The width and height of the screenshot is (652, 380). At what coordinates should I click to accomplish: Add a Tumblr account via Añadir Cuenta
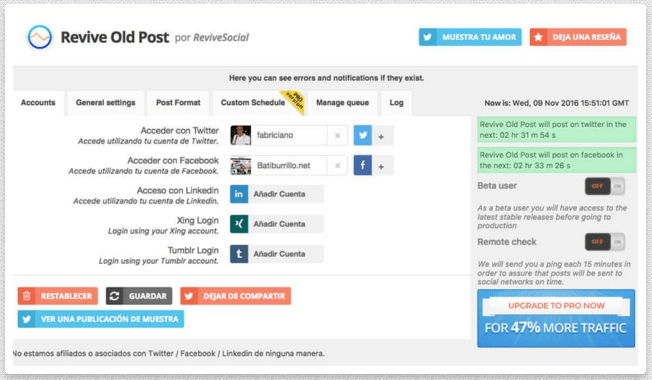pos(286,254)
